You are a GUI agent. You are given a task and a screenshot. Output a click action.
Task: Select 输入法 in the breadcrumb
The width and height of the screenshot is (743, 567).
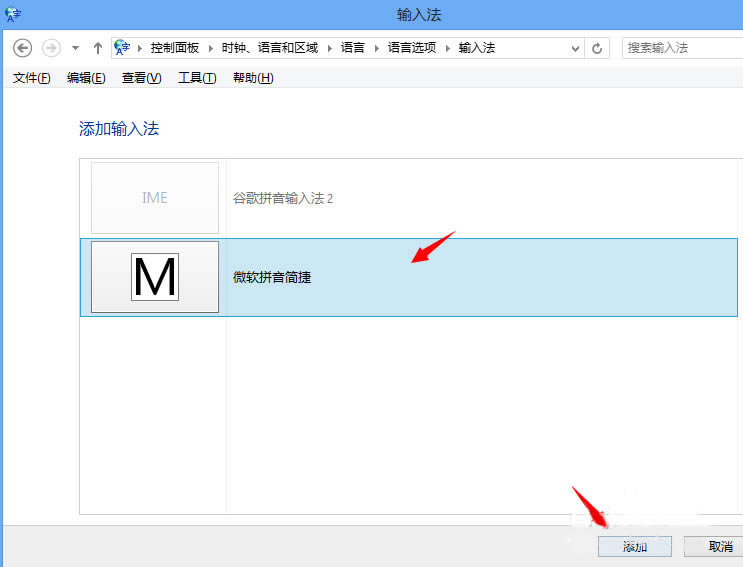477,48
